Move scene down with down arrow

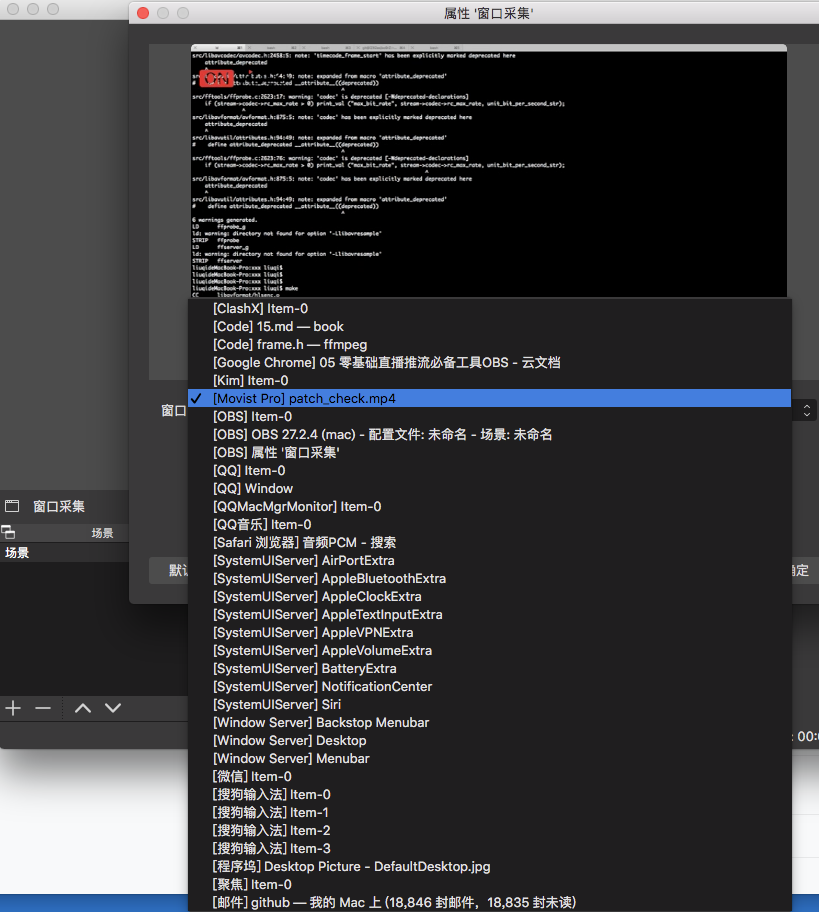point(113,708)
